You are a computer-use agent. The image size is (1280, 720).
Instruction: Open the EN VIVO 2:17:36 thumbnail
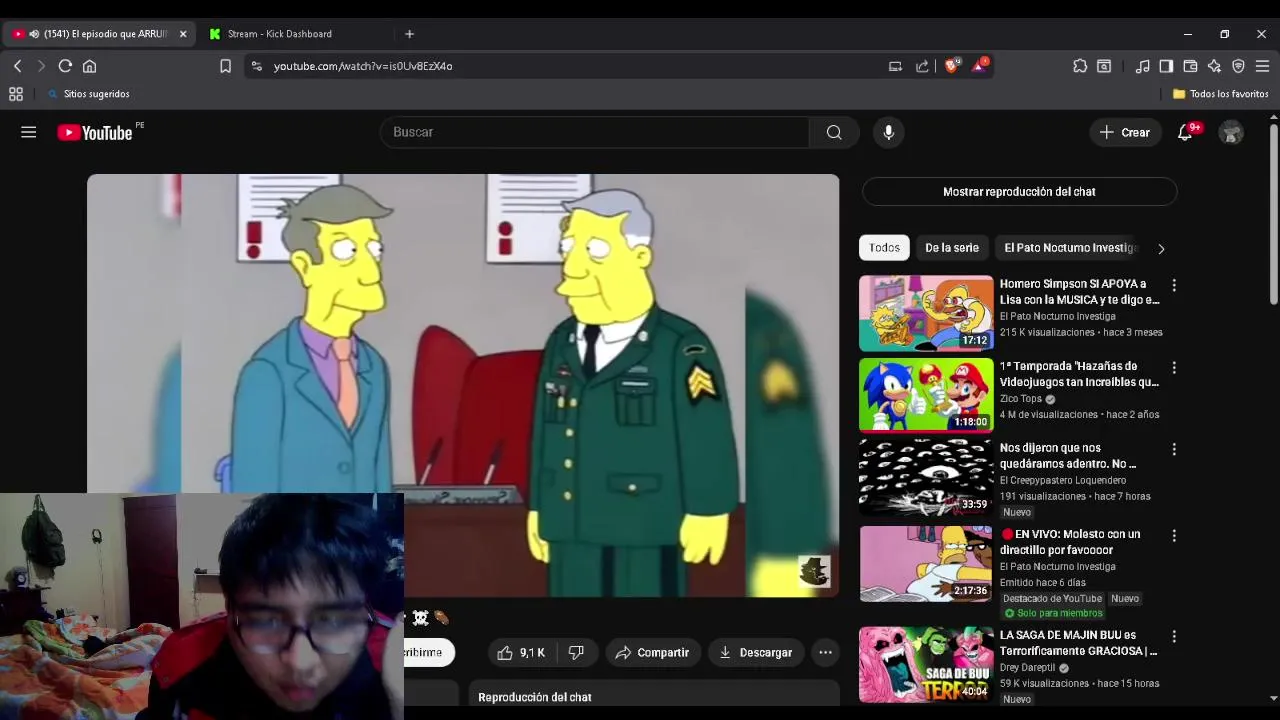pos(926,563)
